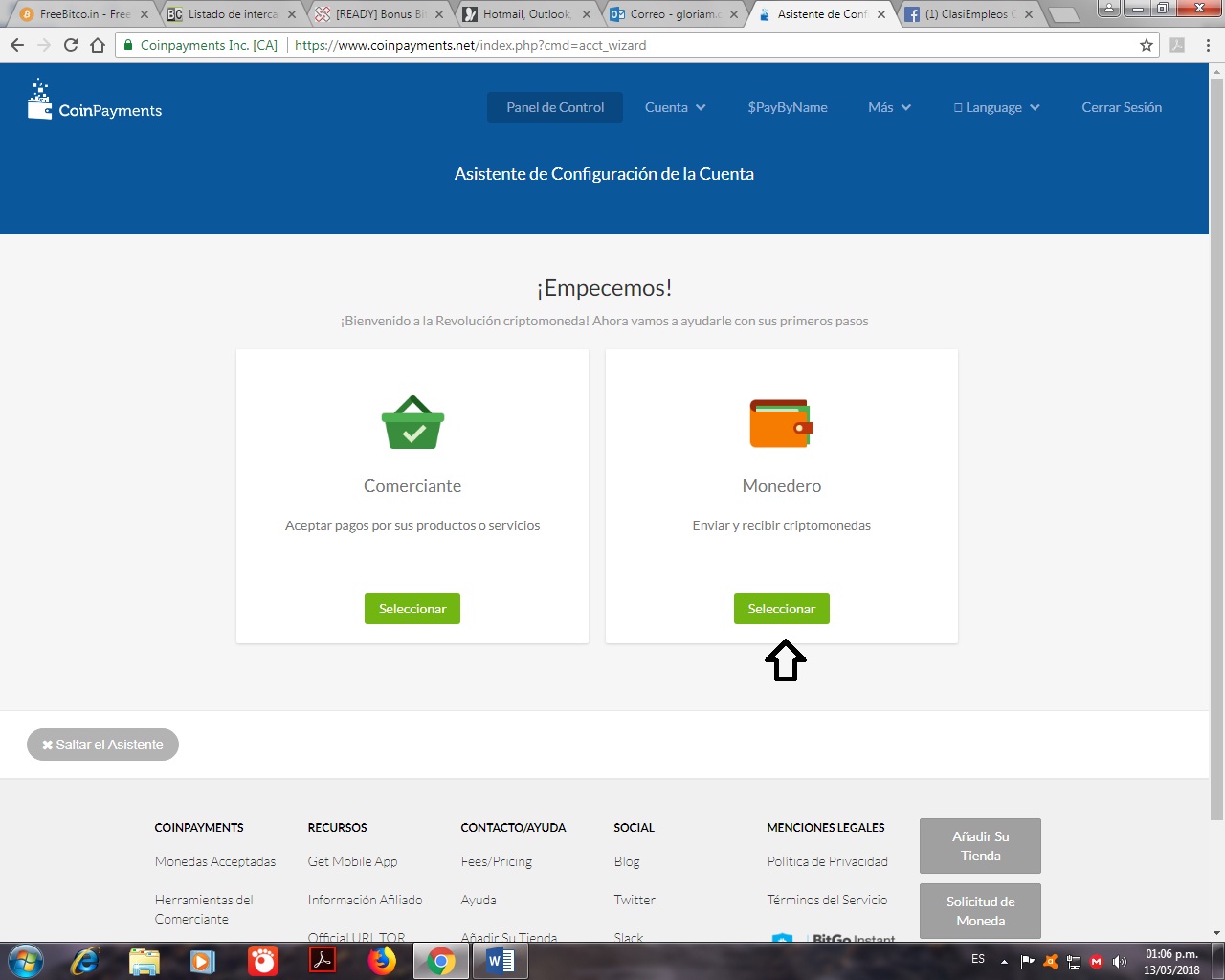The image size is (1225, 980).
Task: Switch to Chrome in the taskbar
Action: [441, 961]
